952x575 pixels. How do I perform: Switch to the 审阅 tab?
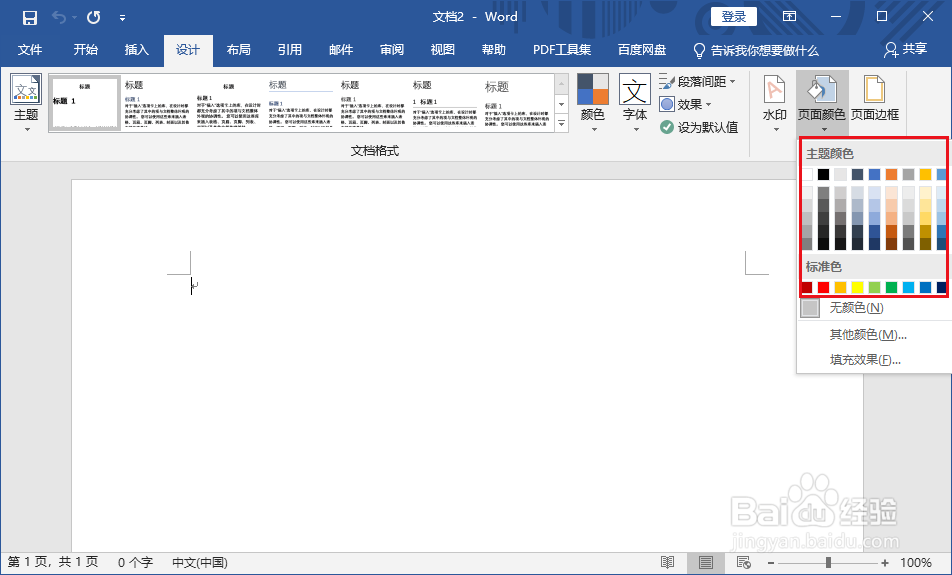392,50
